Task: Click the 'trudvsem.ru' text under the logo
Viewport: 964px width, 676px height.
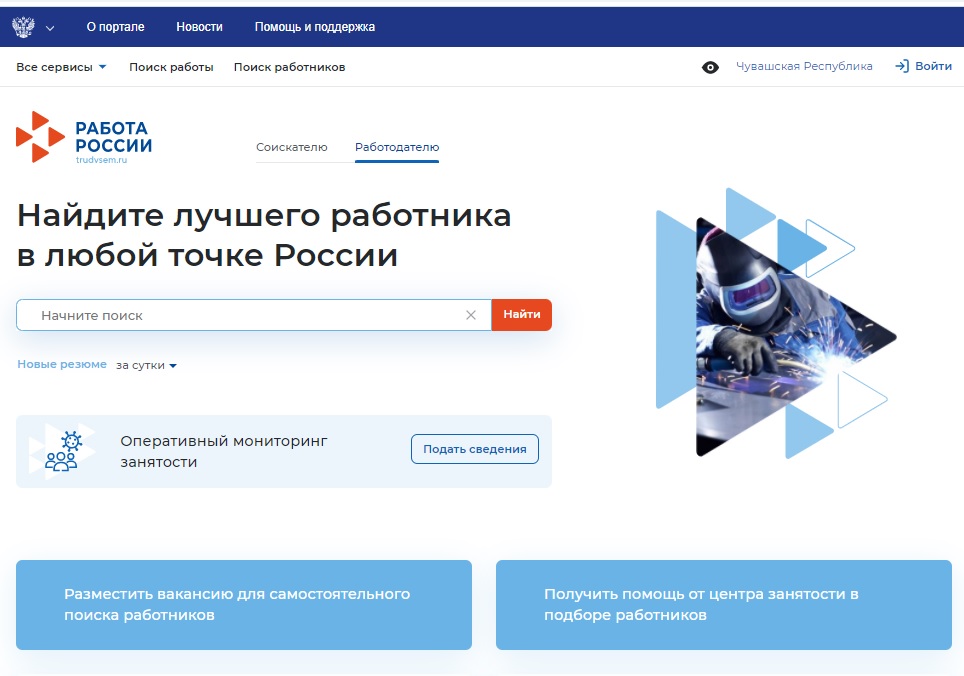Action: (x=101, y=160)
